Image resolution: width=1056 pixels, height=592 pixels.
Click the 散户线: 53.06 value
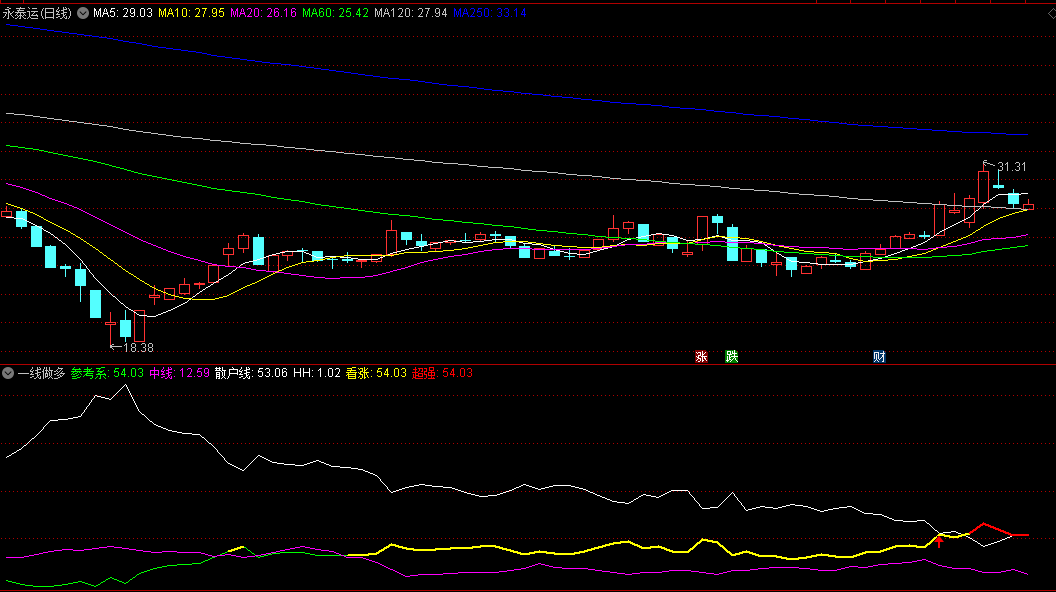tap(251, 373)
